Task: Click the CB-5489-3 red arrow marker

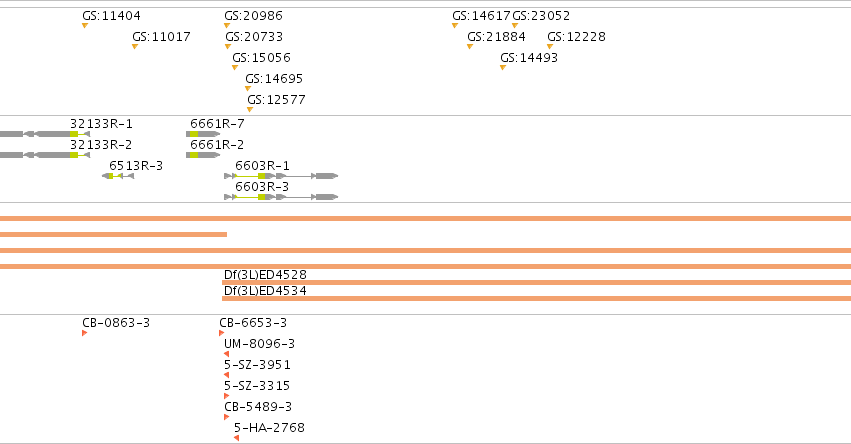Action: point(226,417)
